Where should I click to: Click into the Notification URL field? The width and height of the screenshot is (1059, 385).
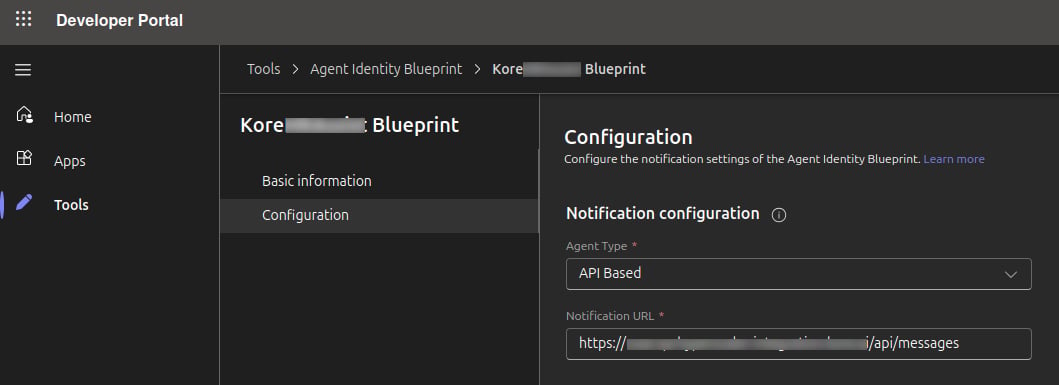click(x=798, y=344)
